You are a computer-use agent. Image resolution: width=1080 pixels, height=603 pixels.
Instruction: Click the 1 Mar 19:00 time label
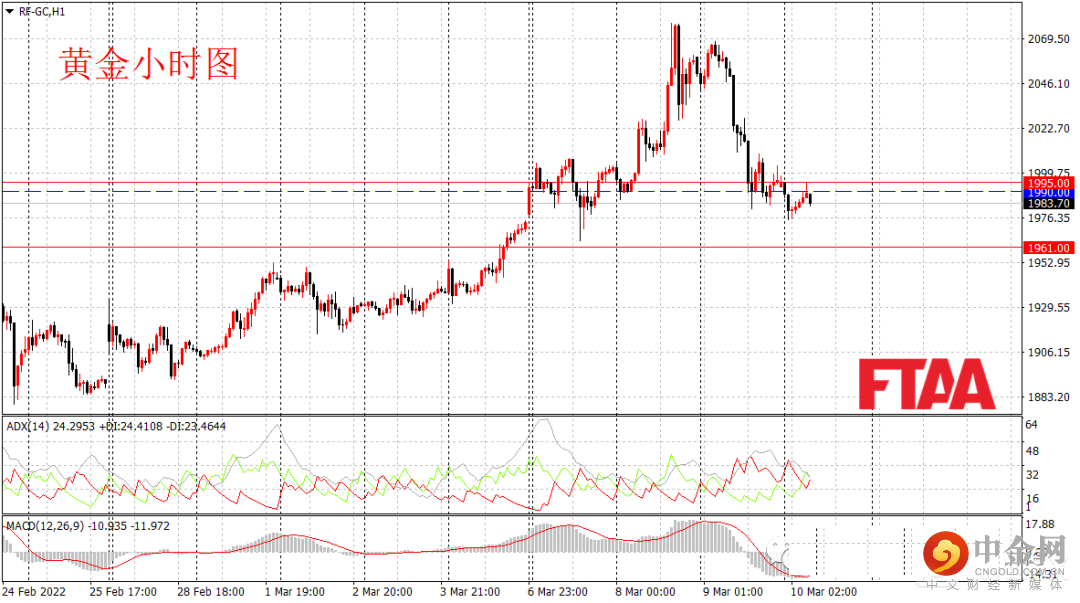point(295,591)
